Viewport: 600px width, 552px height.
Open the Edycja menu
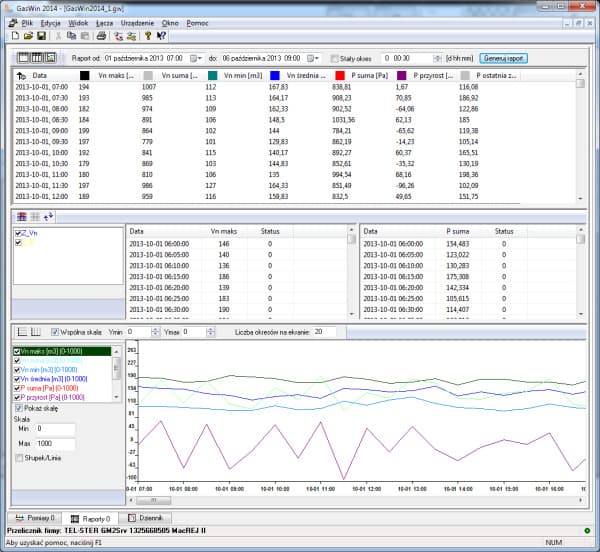tap(51, 23)
